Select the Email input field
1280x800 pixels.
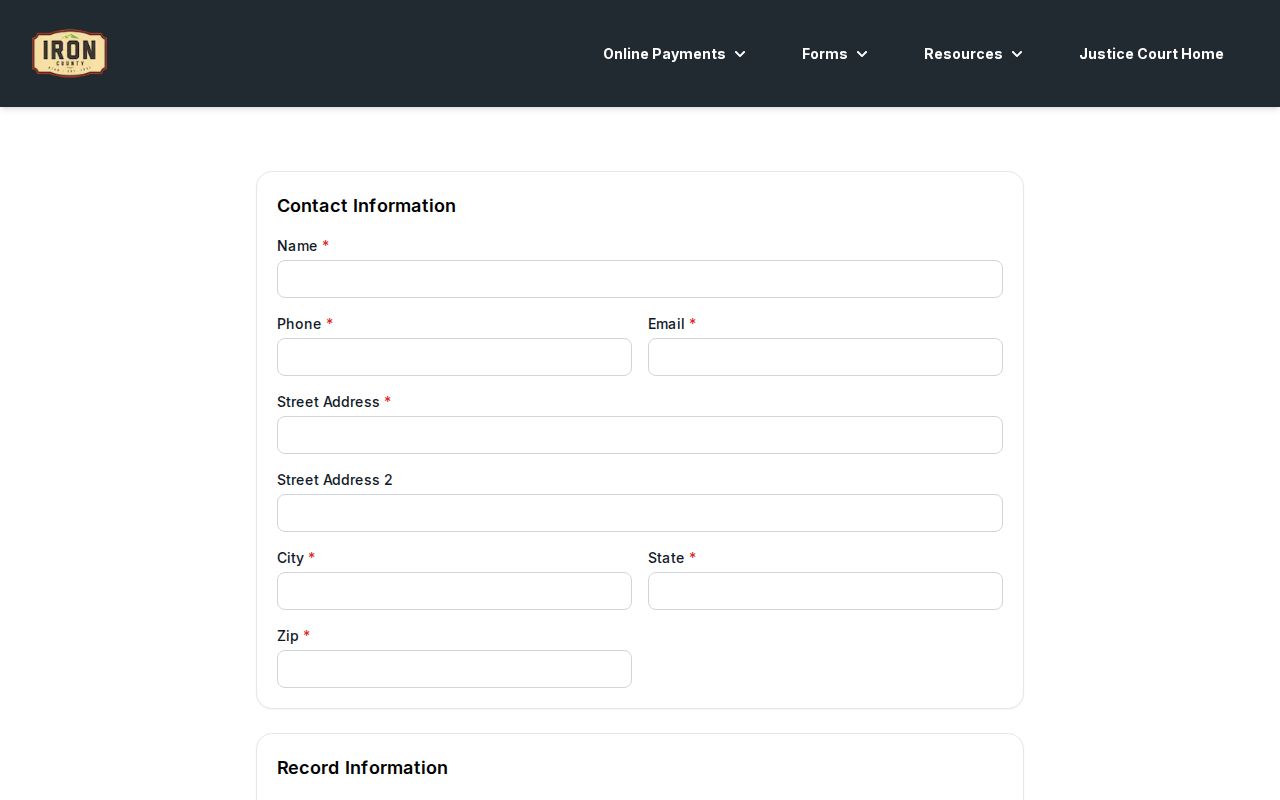[x=825, y=357]
